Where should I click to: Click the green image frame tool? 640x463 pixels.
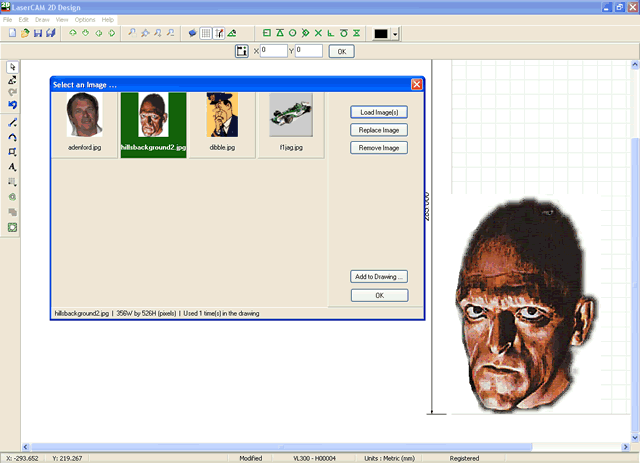(x=12, y=227)
